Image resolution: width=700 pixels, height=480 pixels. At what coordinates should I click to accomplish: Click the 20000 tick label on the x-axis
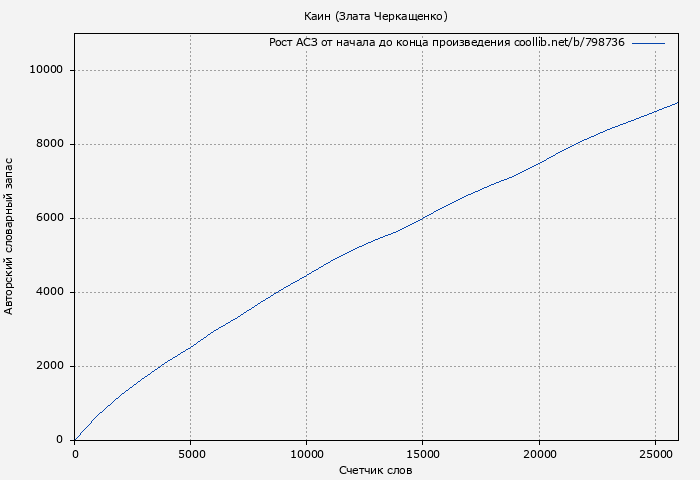(x=539, y=453)
